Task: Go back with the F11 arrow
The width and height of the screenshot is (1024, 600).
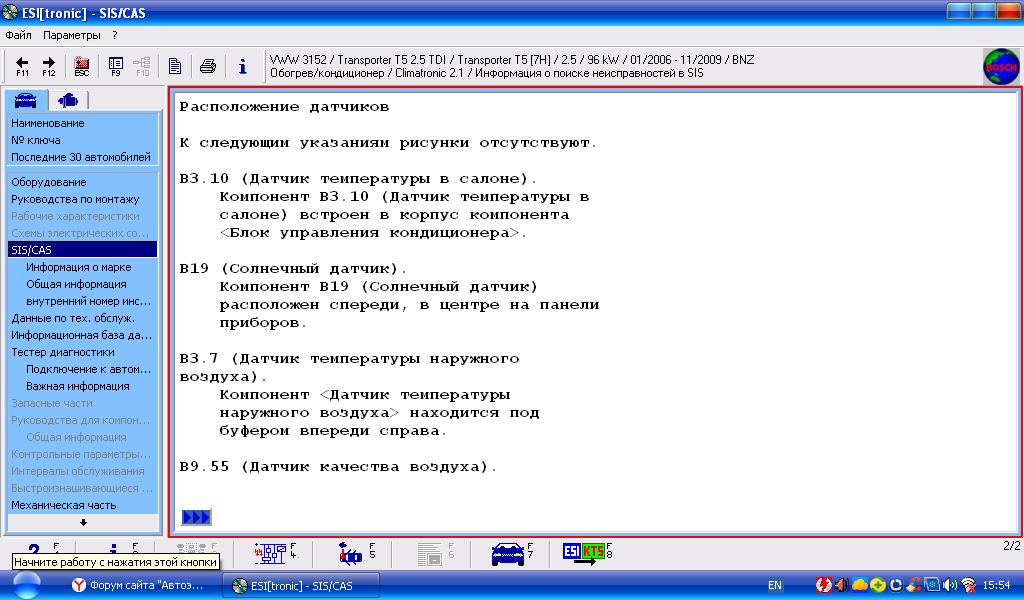Action: (x=22, y=66)
